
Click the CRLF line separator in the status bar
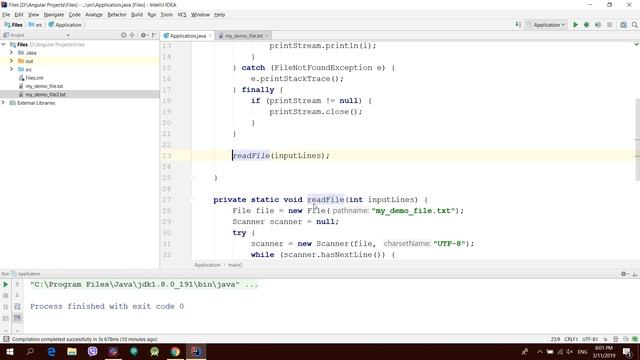570,339
